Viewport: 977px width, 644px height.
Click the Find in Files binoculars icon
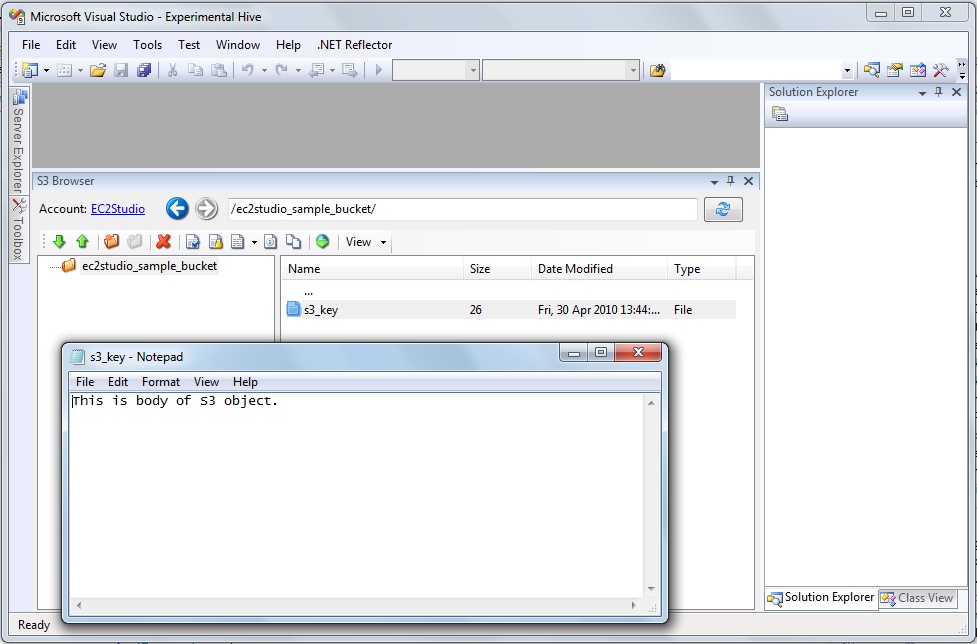click(x=657, y=70)
